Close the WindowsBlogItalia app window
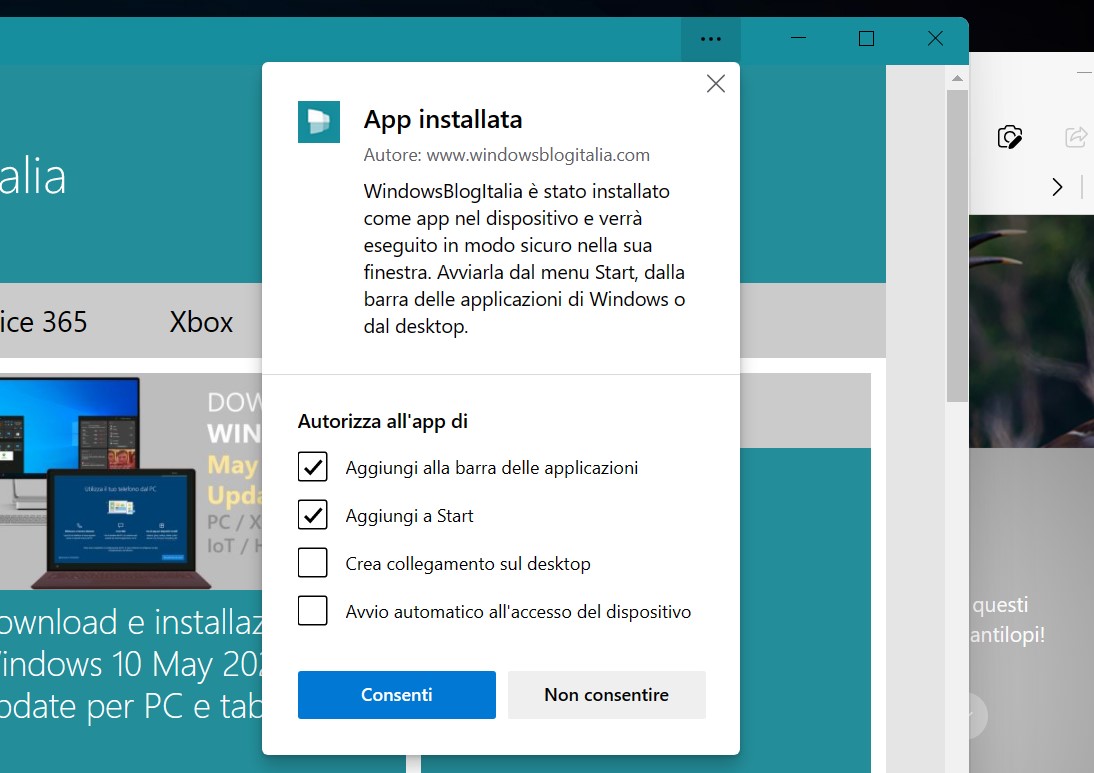The height and width of the screenshot is (773, 1094). (935, 38)
